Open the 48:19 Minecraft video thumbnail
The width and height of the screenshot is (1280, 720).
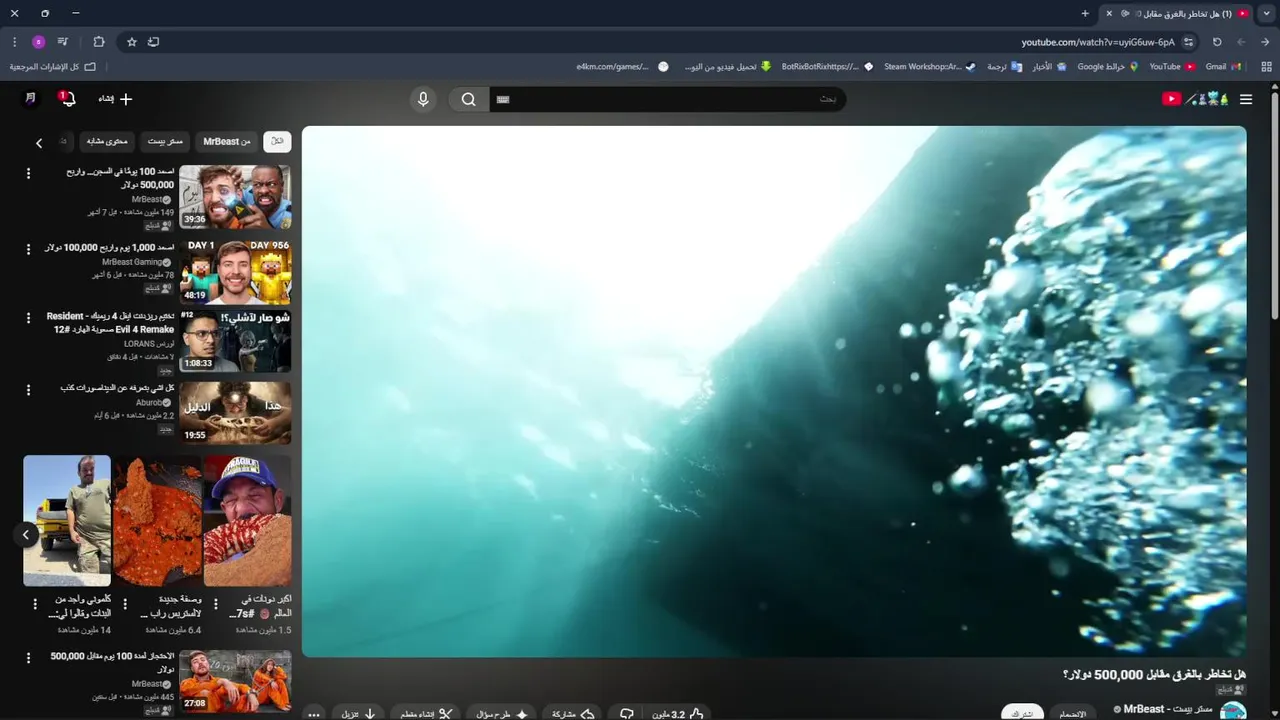(x=235, y=272)
